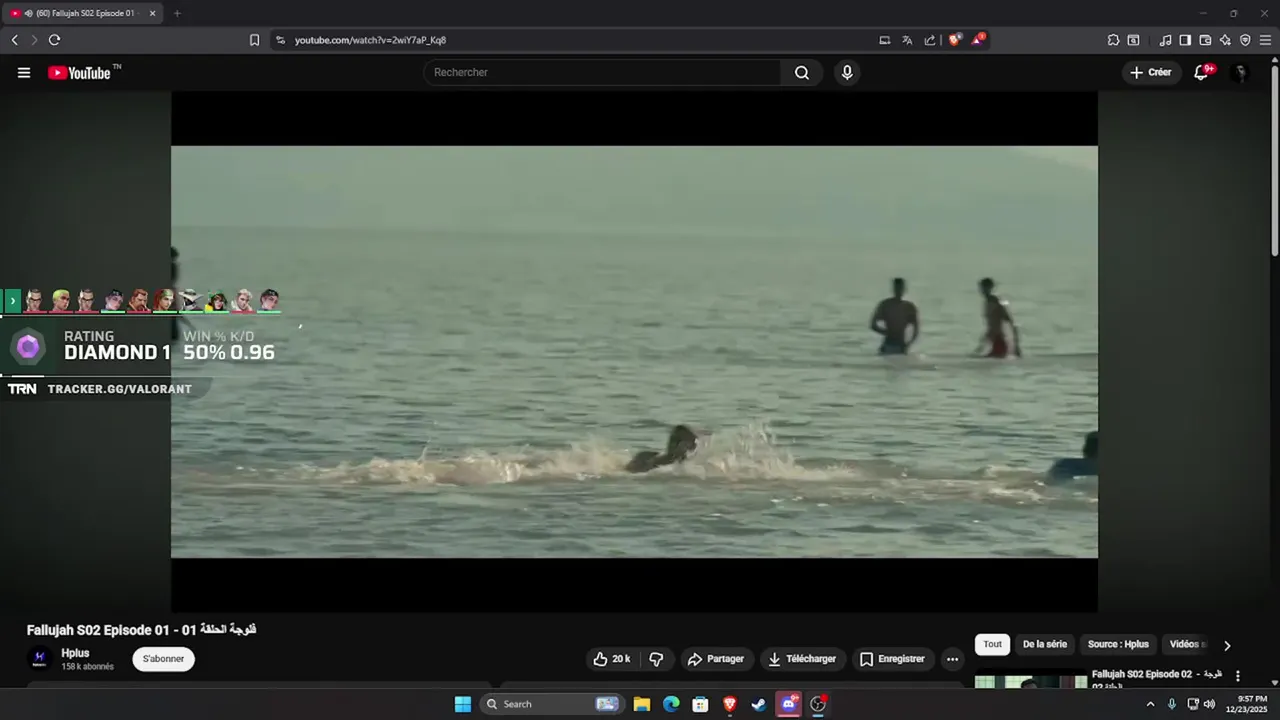Open a new browser tab with plus

pyautogui.click(x=177, y=13)
